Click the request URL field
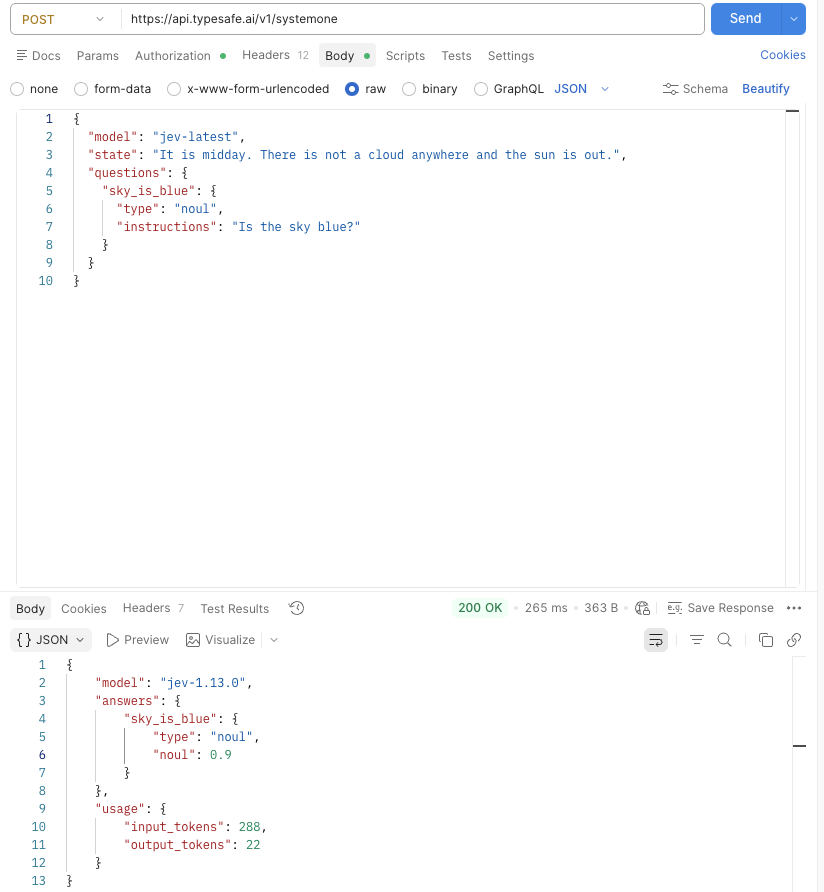This screenshot has width=824, height=892. coord(412,19)
